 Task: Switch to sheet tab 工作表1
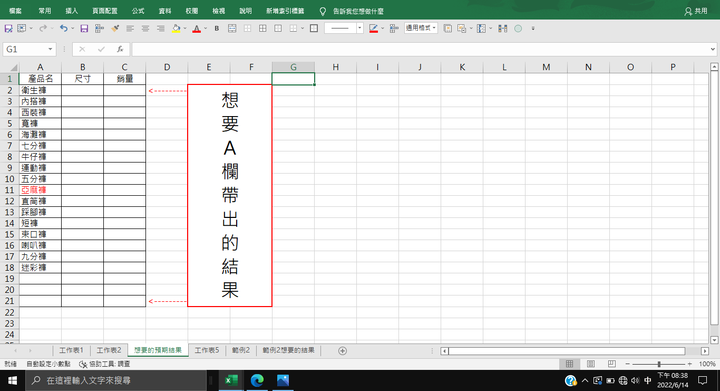coord(71,350)
